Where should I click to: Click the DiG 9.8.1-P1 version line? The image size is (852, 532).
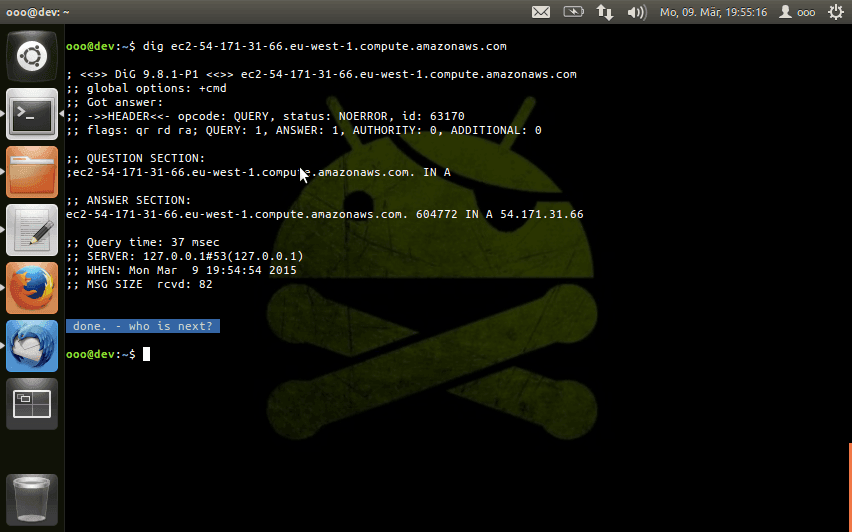(x=321, y=74)
